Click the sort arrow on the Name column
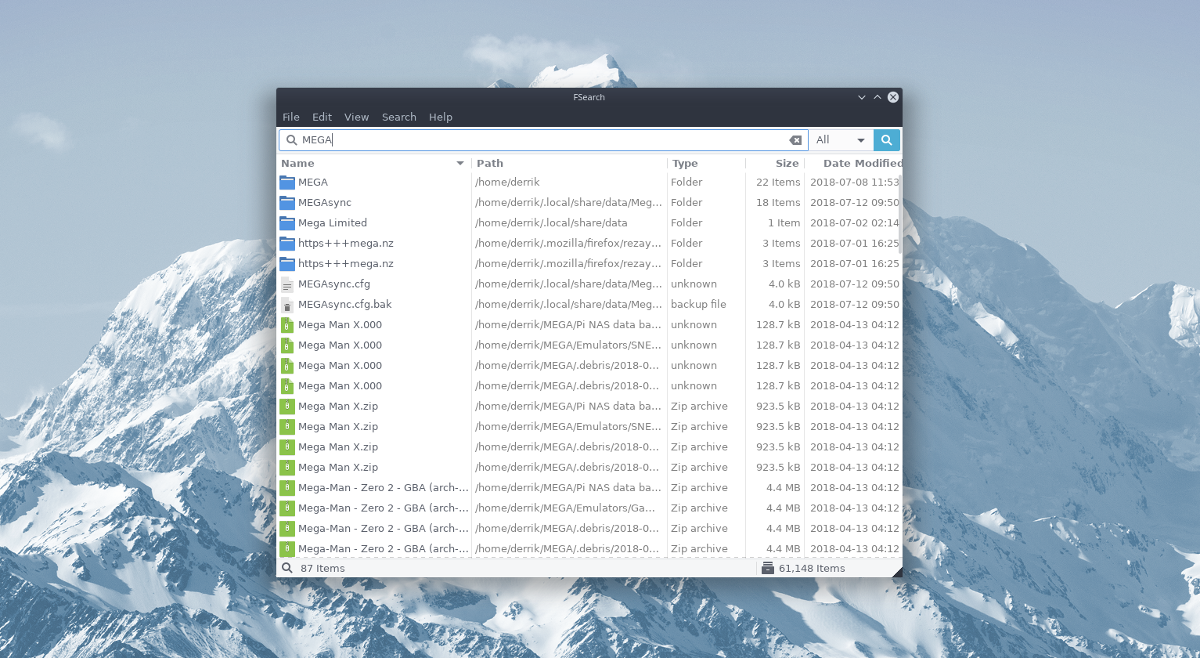1200x658 pixels. (x=459, y=163)
